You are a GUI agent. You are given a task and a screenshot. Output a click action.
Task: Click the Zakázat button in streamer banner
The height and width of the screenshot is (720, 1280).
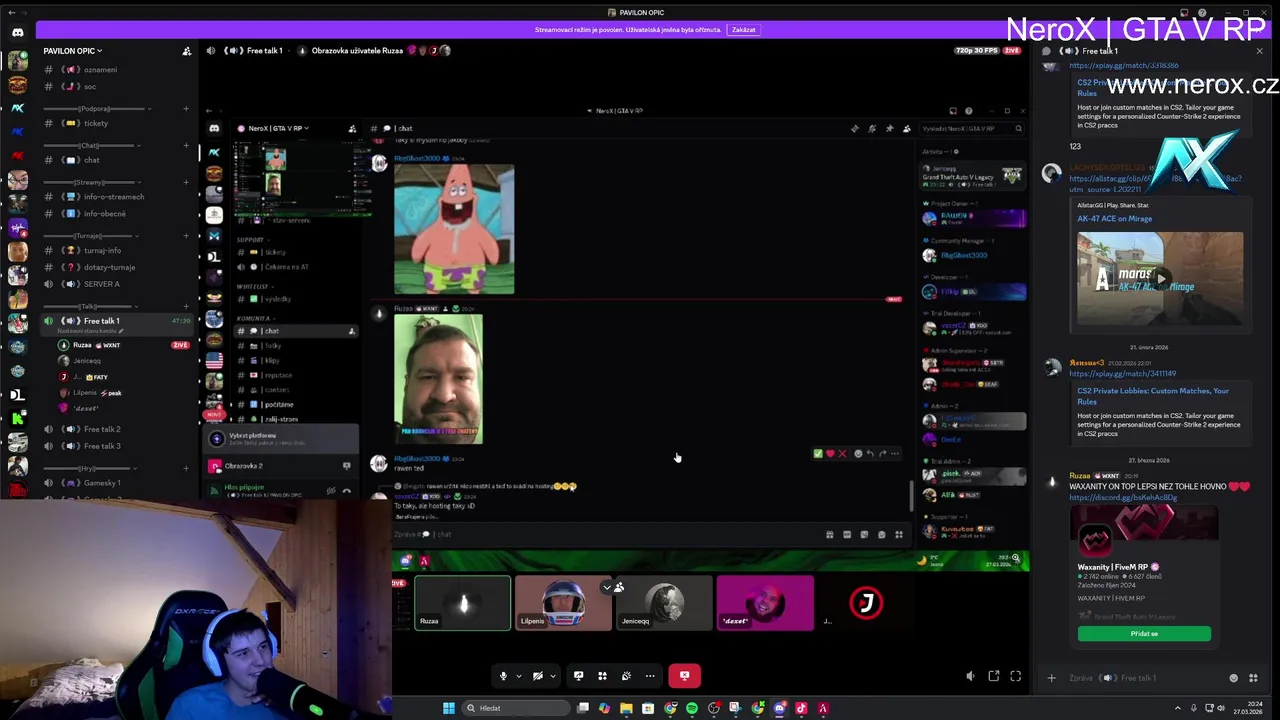click(x=744, y=30)
